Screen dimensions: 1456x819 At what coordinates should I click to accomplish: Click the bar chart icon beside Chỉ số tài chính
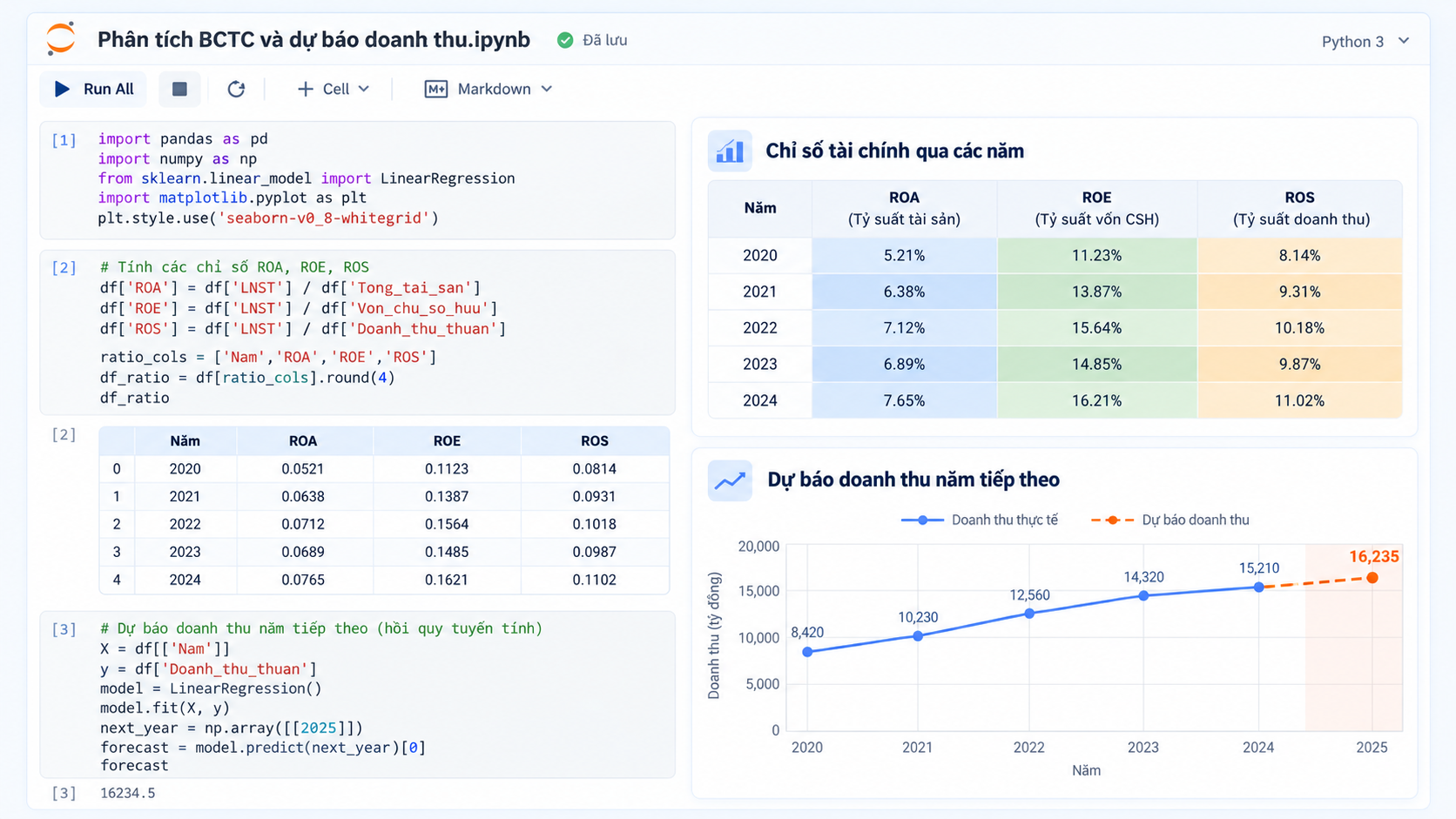[730, 151]
